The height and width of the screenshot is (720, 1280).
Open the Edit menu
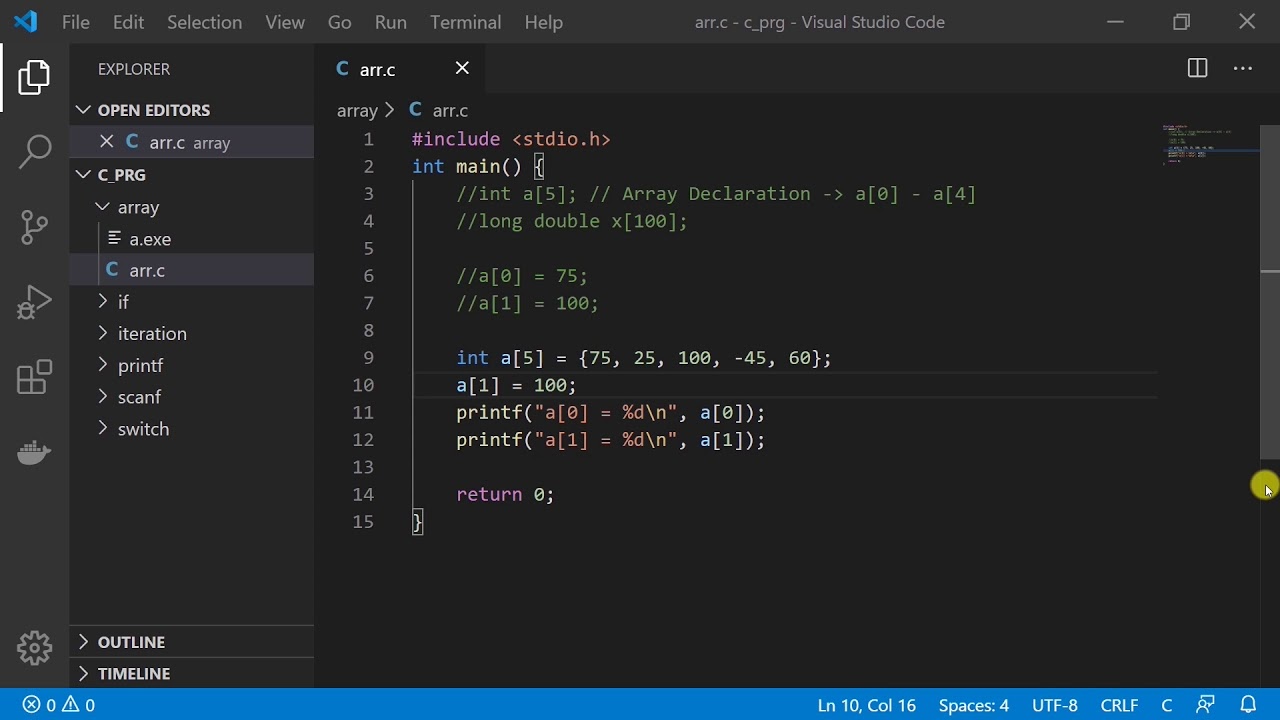(x=128, y=22)
